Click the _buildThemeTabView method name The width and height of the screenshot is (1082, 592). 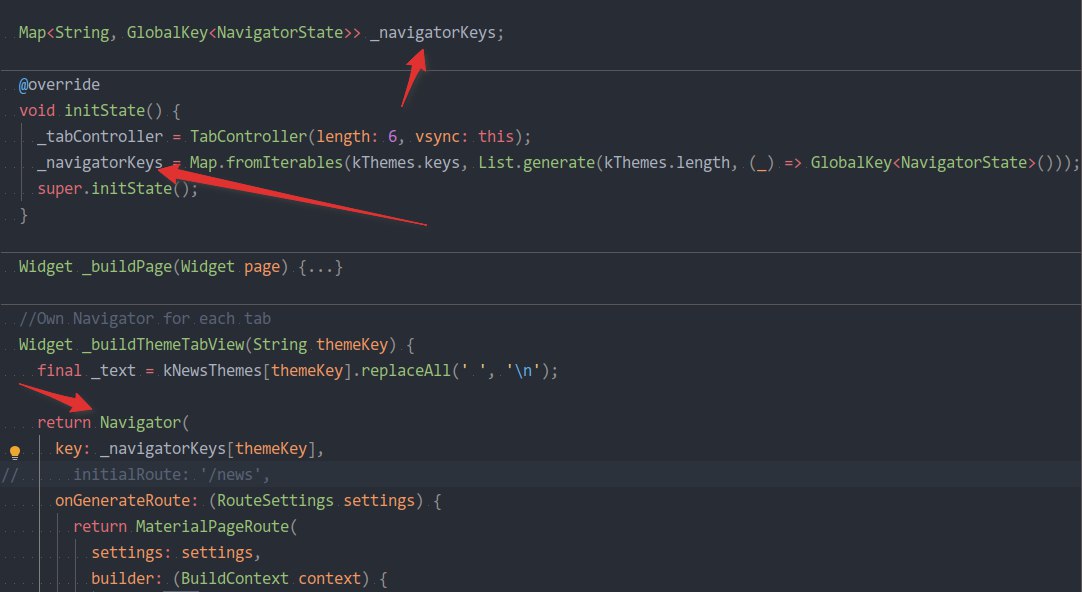tap(163, 345)
